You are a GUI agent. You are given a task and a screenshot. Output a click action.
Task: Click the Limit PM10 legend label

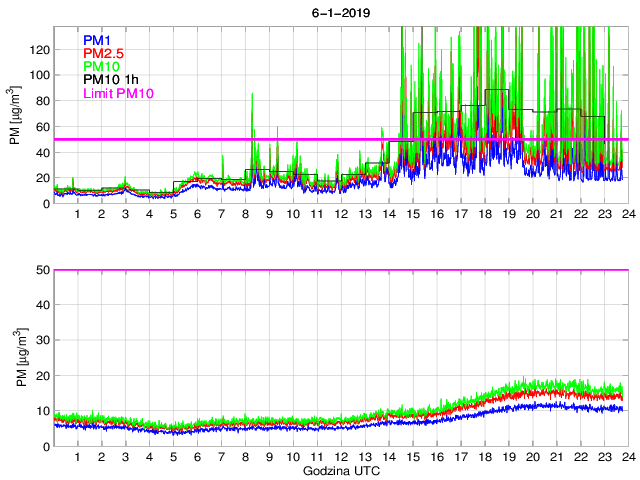[x=119, y=93]
